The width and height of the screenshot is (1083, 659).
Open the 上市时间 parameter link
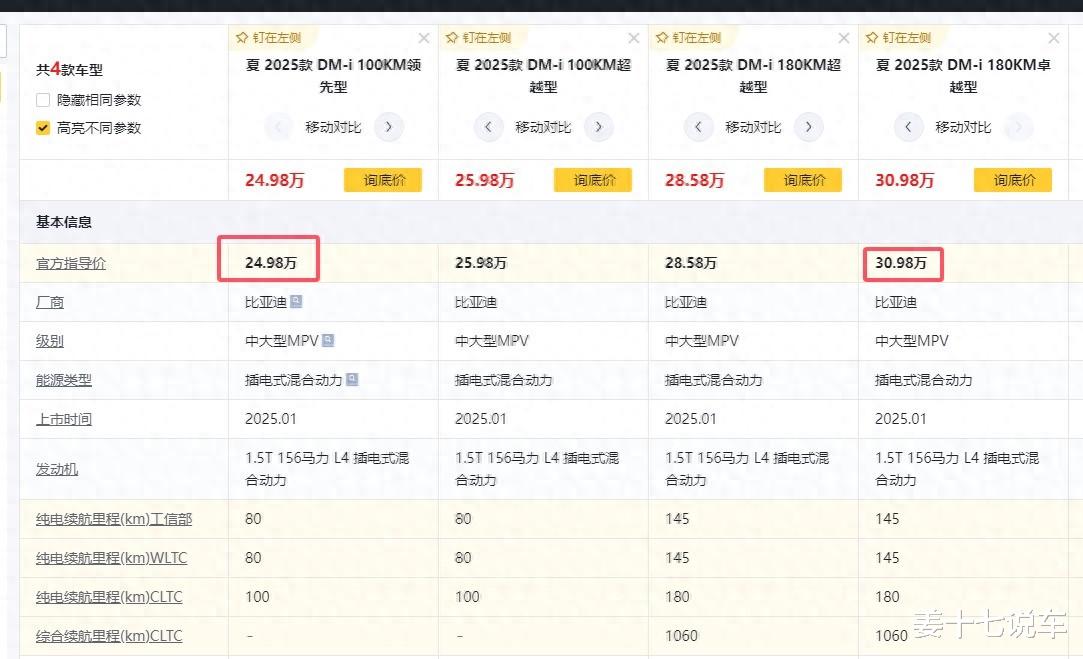point(64,419)
